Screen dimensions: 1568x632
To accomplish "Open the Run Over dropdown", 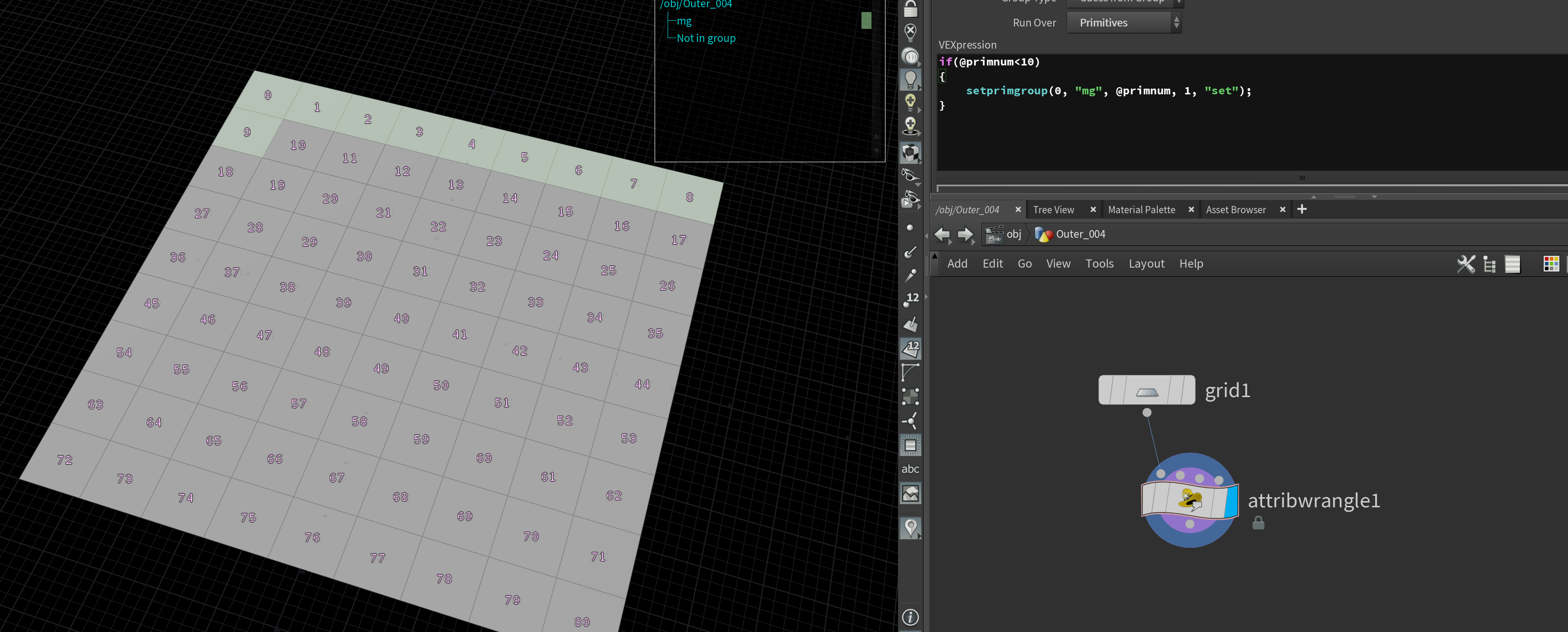I will (1123, 23).
